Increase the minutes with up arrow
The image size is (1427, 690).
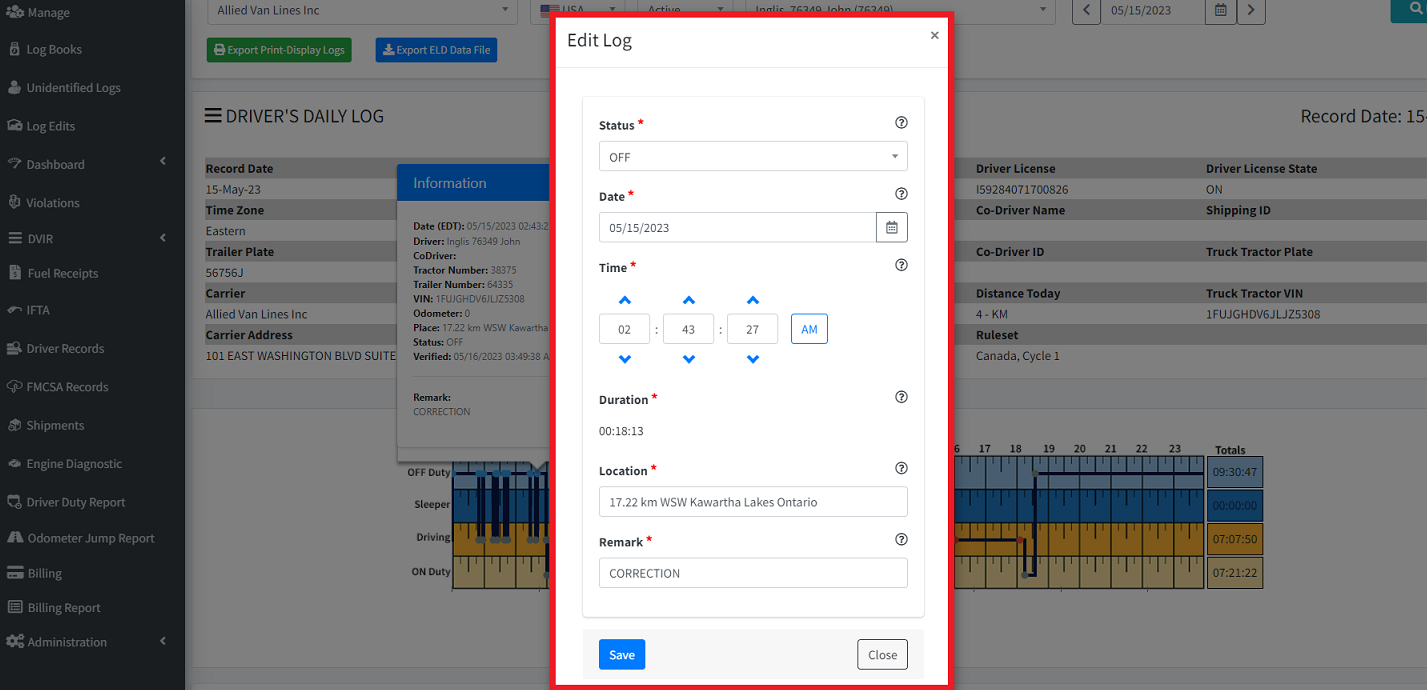[x=688, y=300]
